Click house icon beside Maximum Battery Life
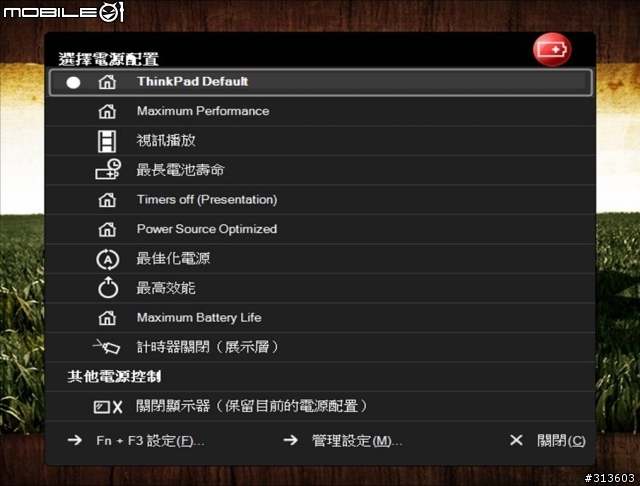This screenshot has width=640, height=486. (x=107, y=318)
